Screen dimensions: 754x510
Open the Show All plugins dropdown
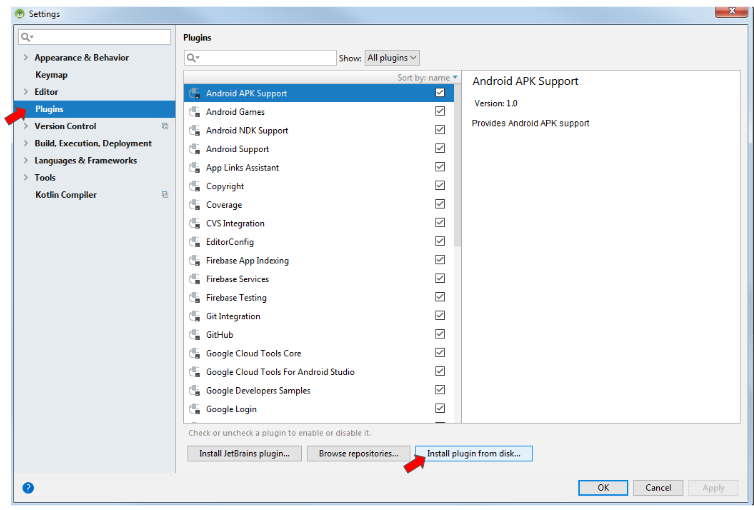coord(392,58)
